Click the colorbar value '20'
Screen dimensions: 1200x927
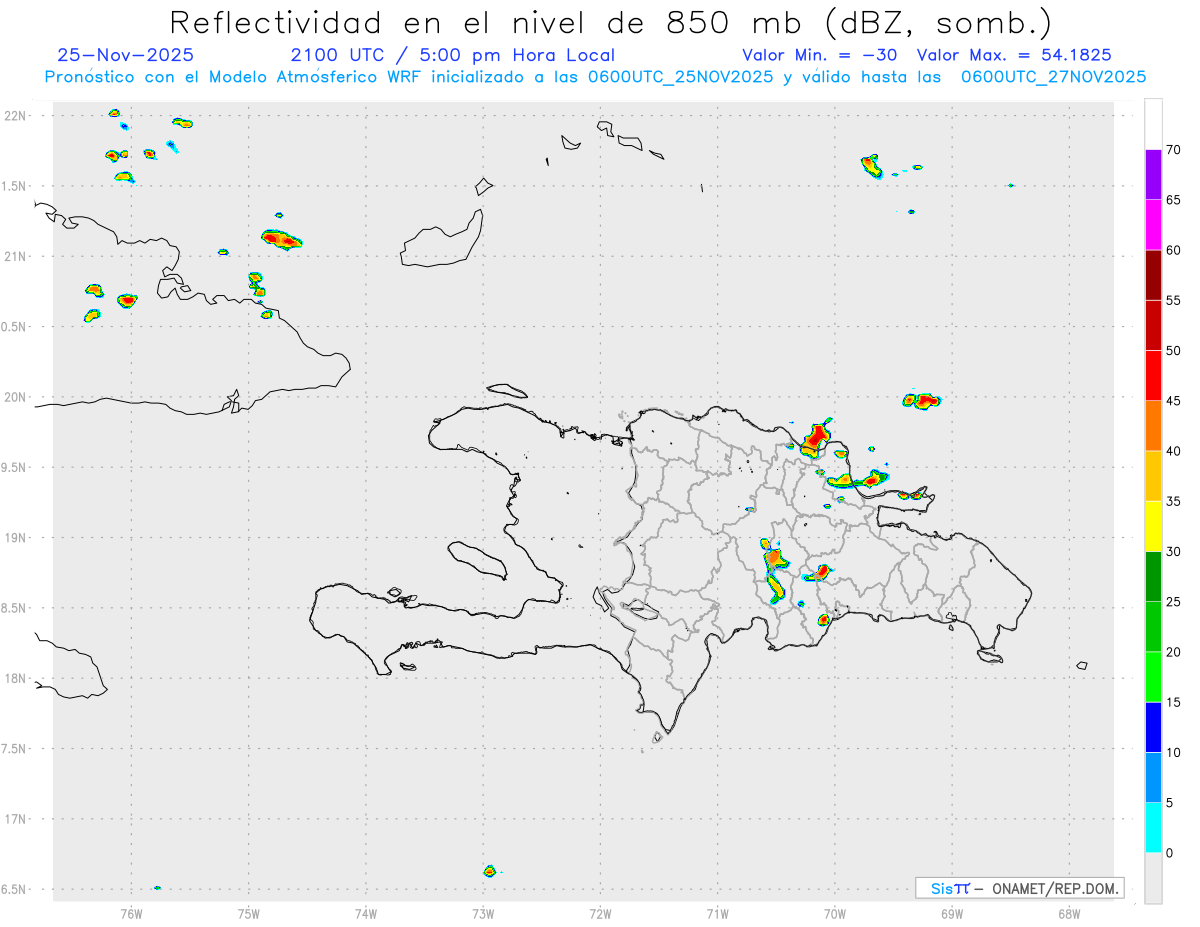pyautogui.click(x=1173, y=652)
